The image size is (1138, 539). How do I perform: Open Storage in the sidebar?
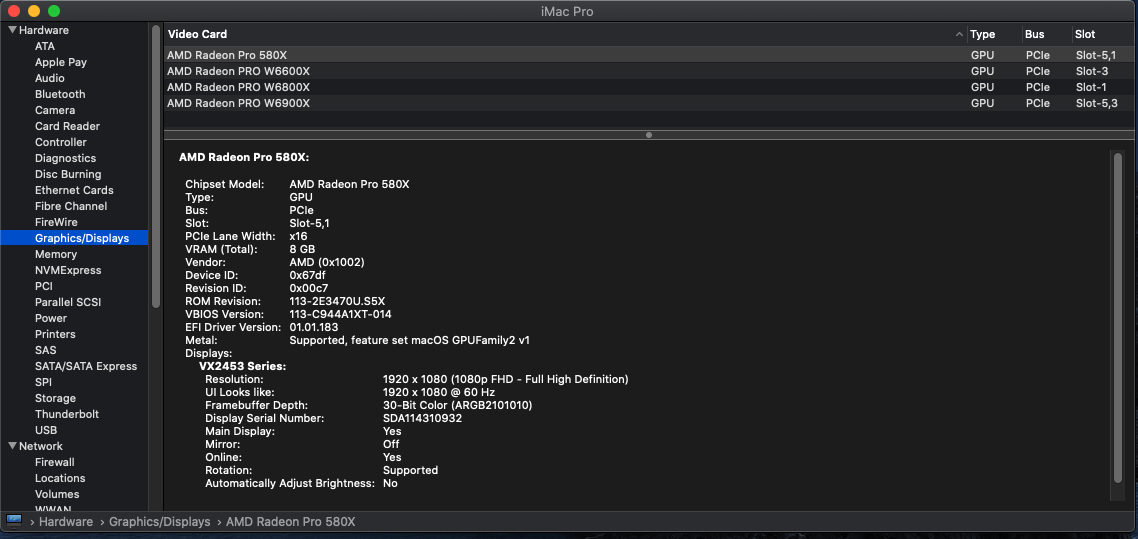[x=55, y=398]
